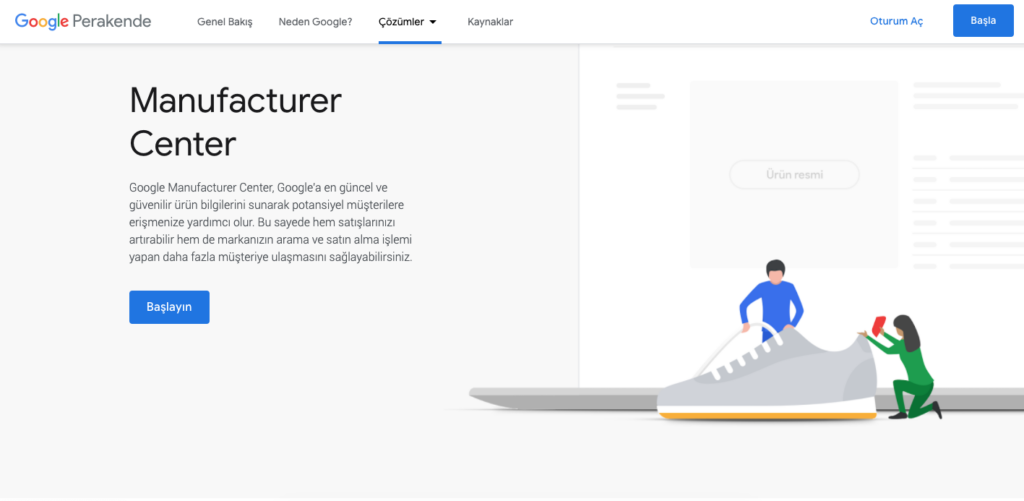This screenshot has height=501, width=1024.
Task: Select the Ürün resmi placeholder pill
Action: click(x=794, y=174)
